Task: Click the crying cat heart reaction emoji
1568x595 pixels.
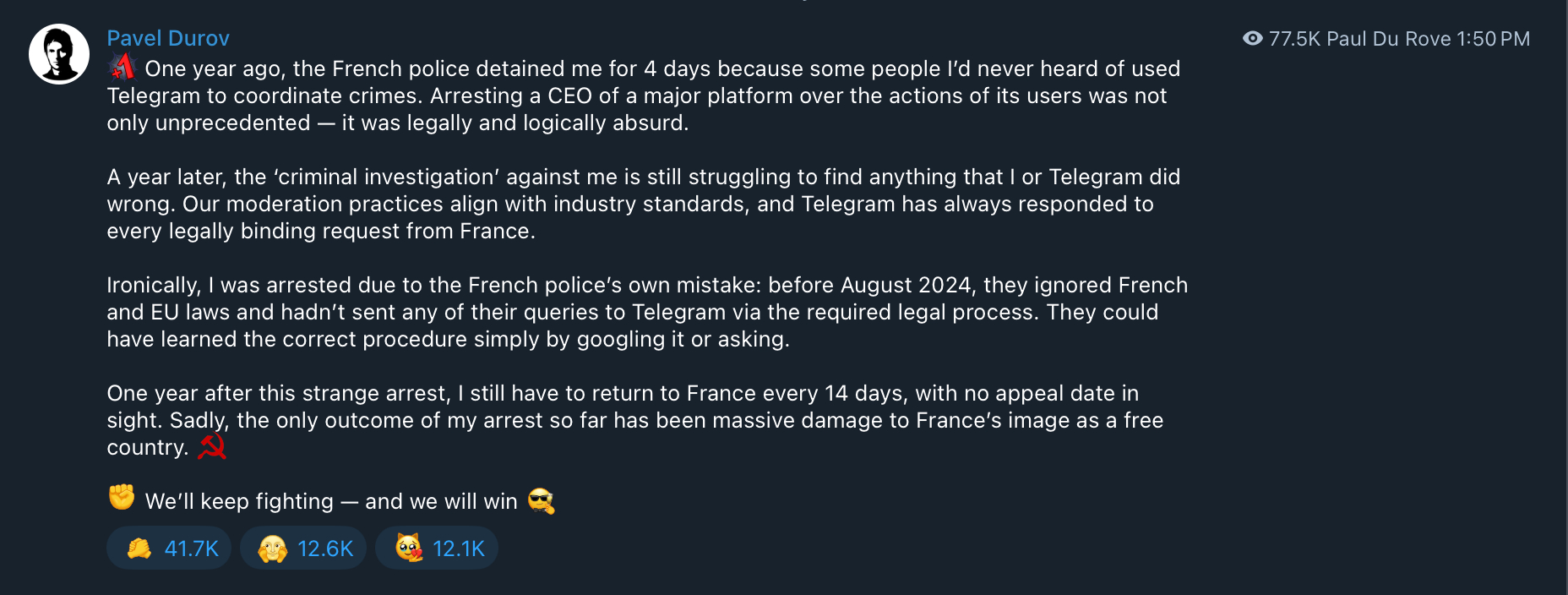Action: [x=408, y=548]
